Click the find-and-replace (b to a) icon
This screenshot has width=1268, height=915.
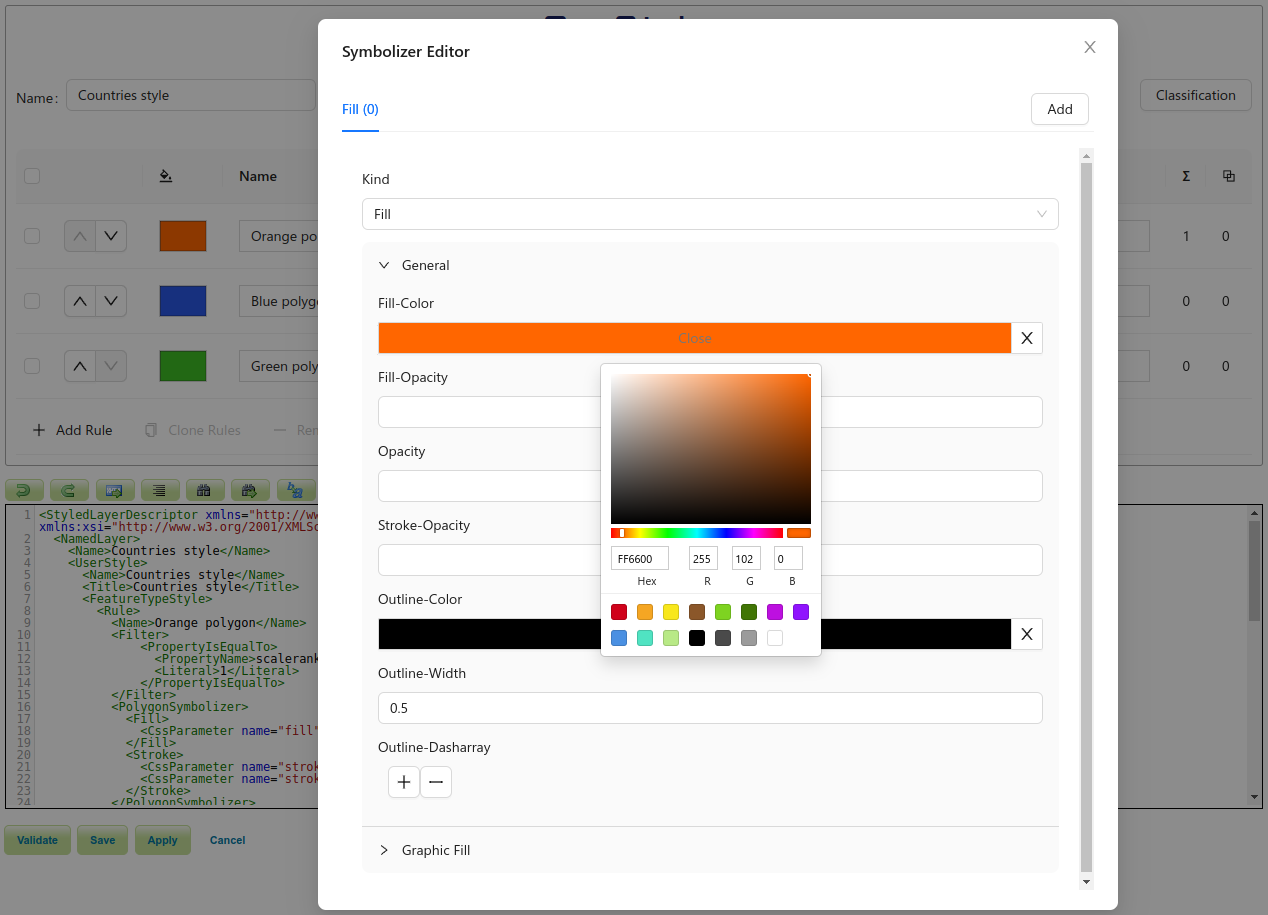pos(295,490)
